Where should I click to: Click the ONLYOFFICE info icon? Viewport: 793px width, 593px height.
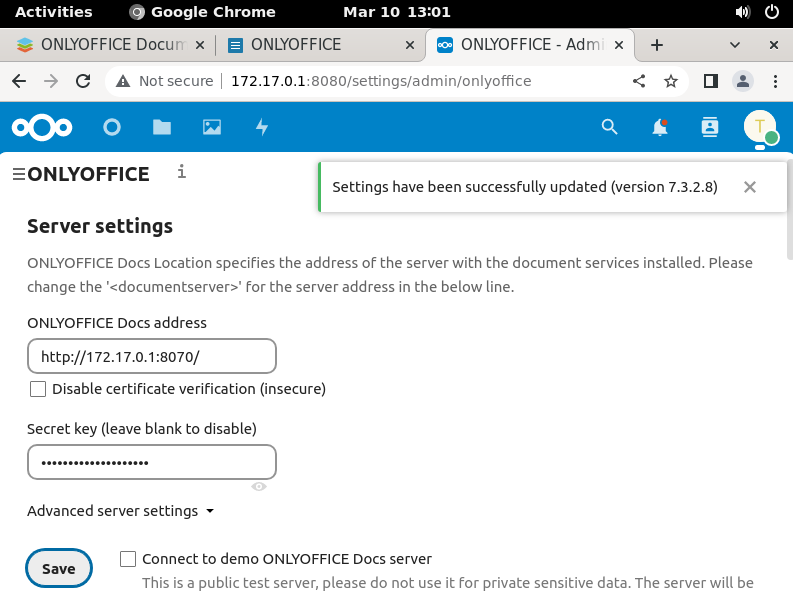click(x=181, y=172)
